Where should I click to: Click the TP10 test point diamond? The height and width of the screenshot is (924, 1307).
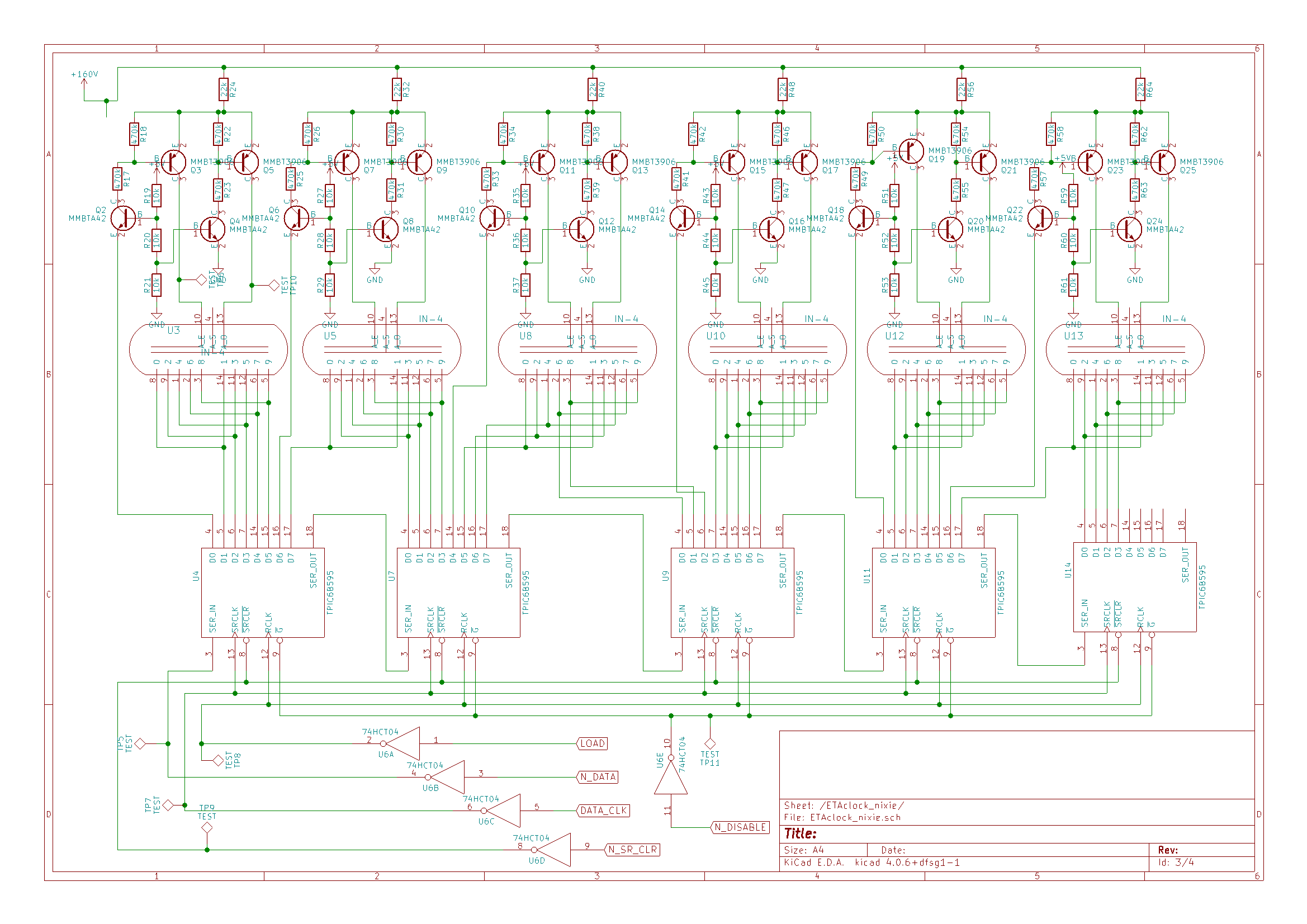(274, 285)
